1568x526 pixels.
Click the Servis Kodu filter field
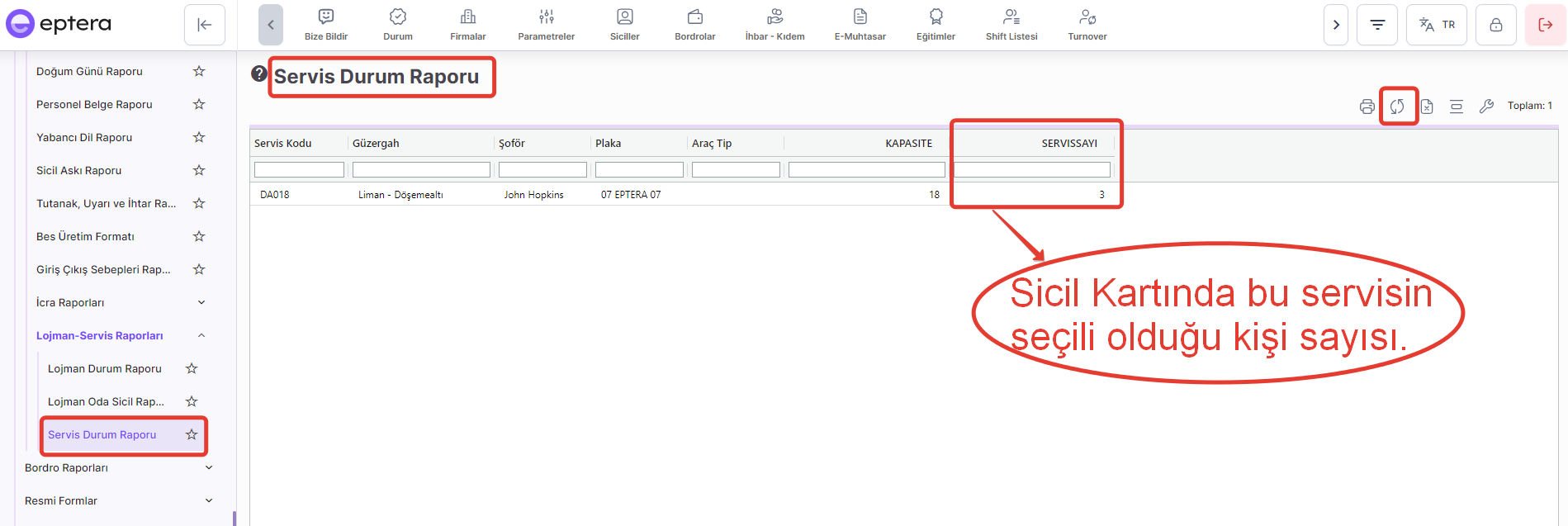299,170
